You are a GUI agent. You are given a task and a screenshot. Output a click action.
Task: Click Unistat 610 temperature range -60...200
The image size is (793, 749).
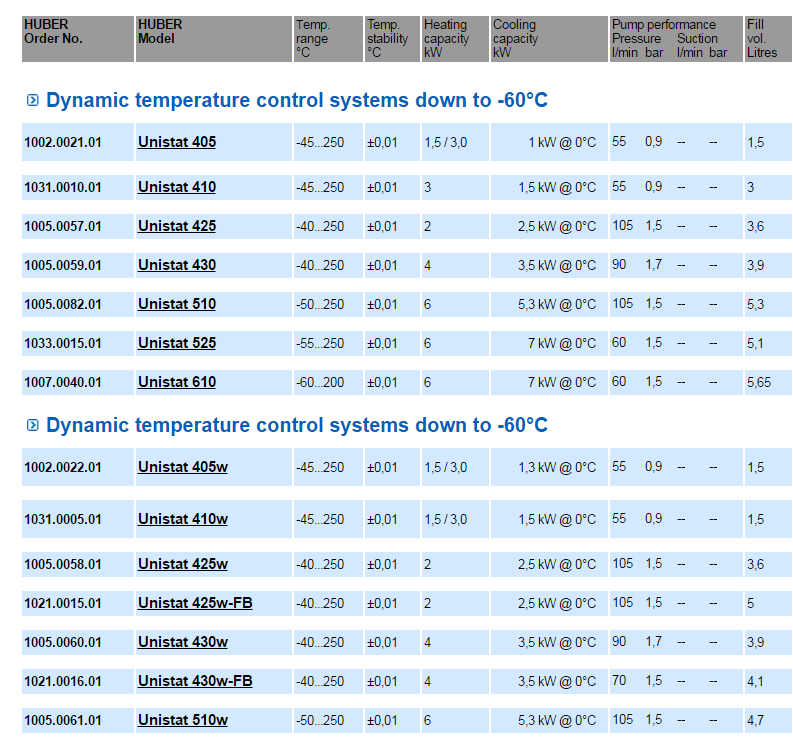(x=320, y=382)
